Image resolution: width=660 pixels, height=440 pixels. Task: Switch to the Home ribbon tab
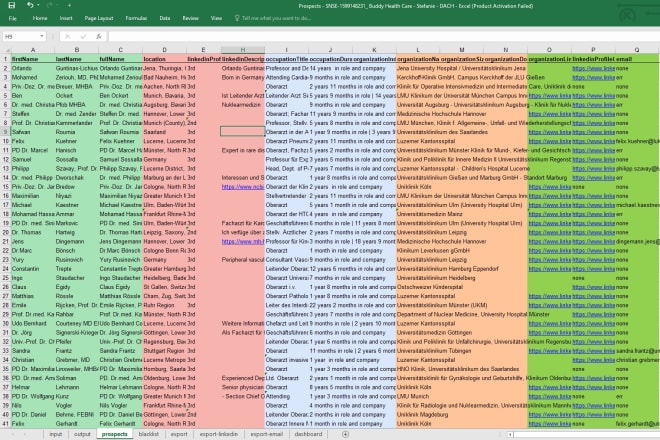click(x=40, y=18)
